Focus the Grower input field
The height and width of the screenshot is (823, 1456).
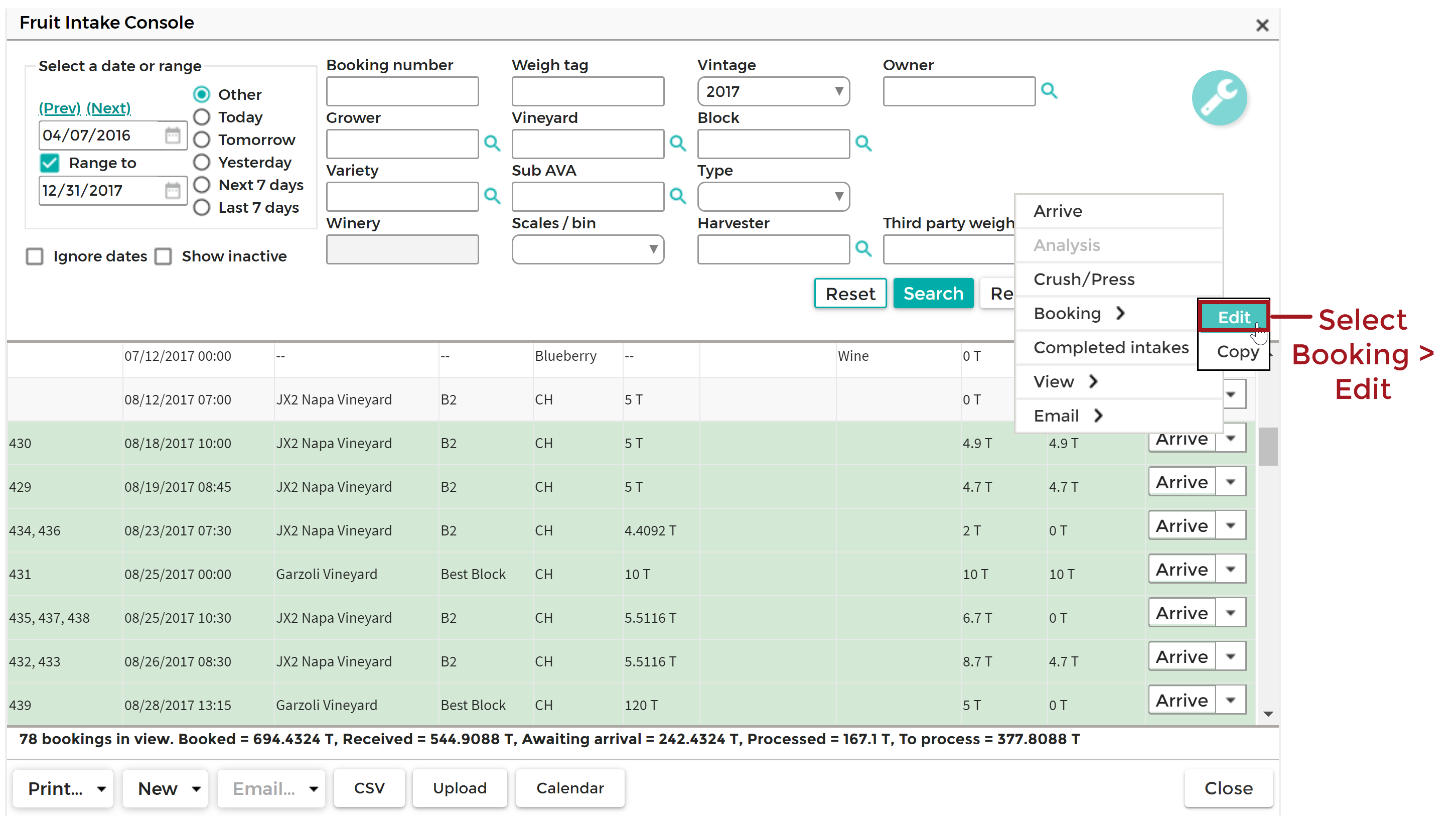pos(402,144)
